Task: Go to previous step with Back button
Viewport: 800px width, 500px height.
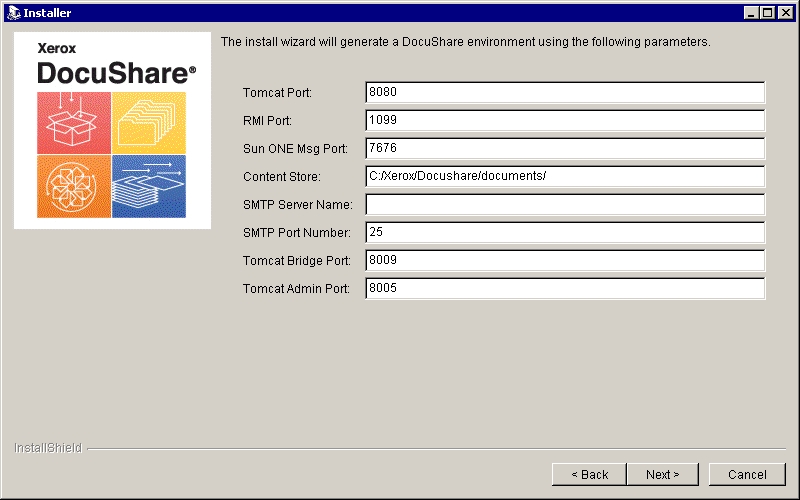Action: [589, 474]
